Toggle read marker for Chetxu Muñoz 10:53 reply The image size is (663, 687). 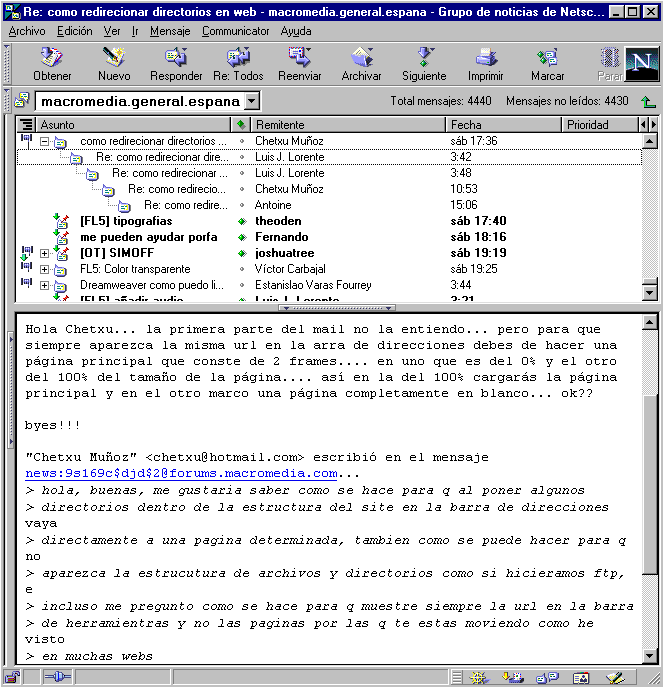tap(242, 189)
